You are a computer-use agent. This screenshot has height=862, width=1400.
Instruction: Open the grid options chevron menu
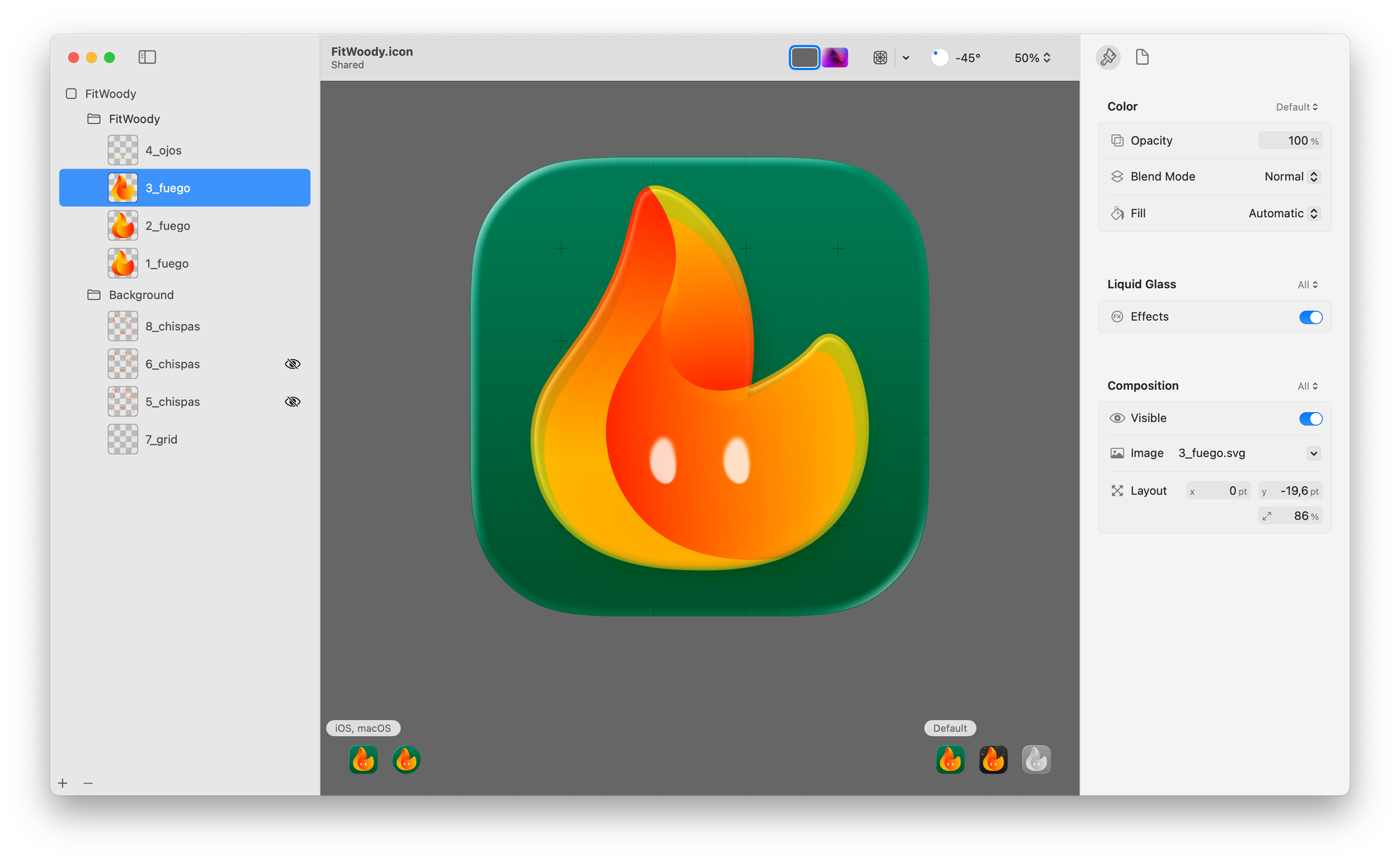(x=906, y=57)
